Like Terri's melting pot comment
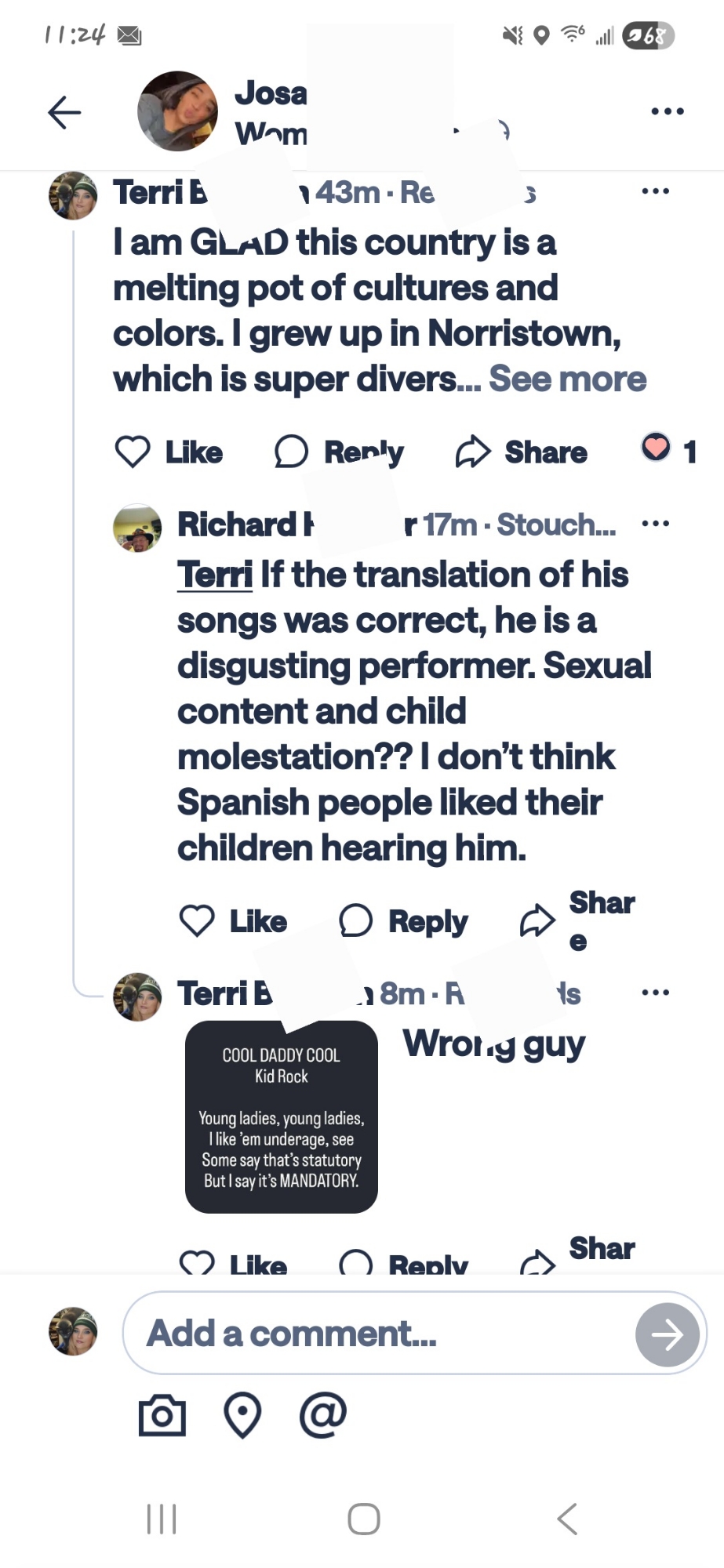The width and height of the screenshot is (724, 1568). 169,452
